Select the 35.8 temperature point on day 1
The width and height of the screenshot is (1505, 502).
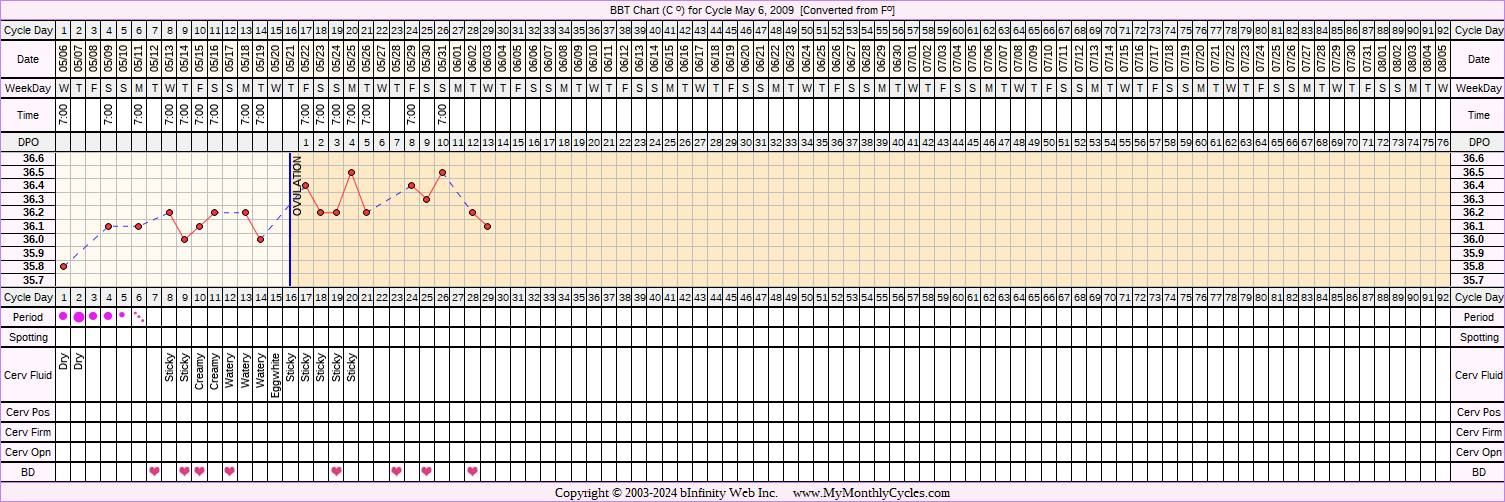[x=64, y=266]
